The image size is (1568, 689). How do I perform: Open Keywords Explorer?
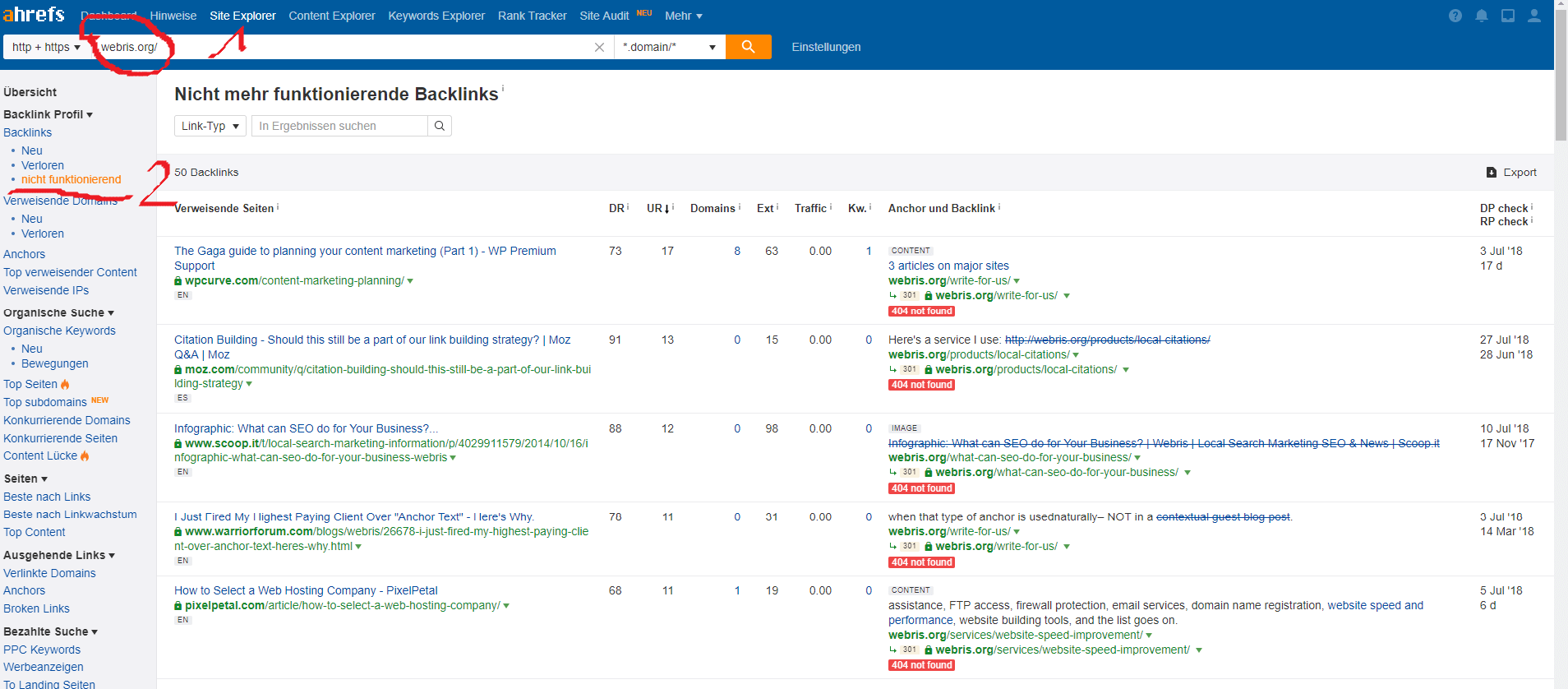(x=436, y=16)
